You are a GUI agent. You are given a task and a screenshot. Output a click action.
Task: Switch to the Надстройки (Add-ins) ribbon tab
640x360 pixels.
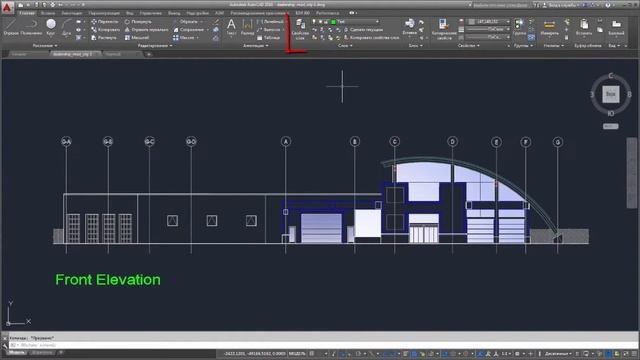(x=198, y=13)
